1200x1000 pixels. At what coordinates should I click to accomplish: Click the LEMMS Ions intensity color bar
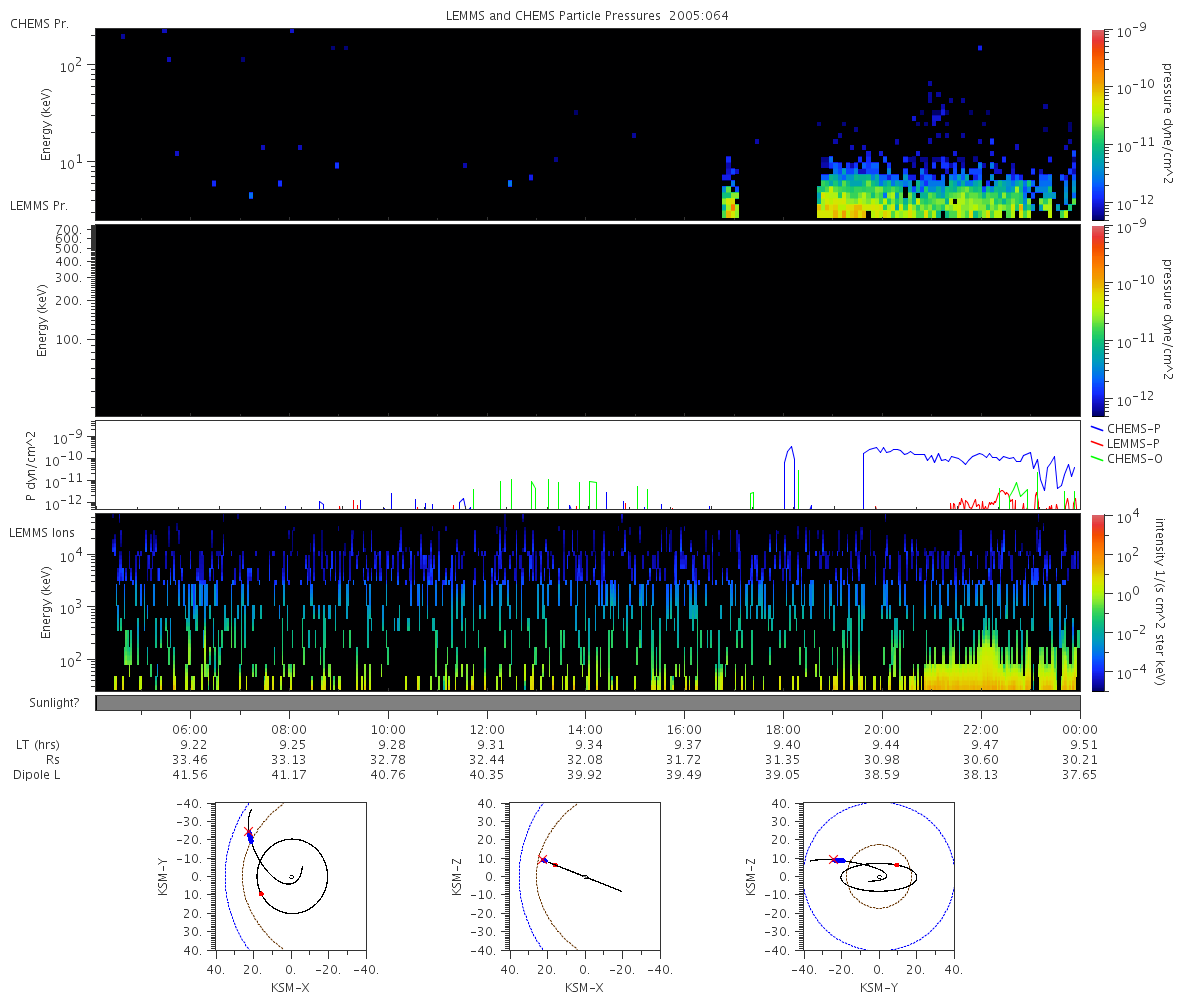1097,603
